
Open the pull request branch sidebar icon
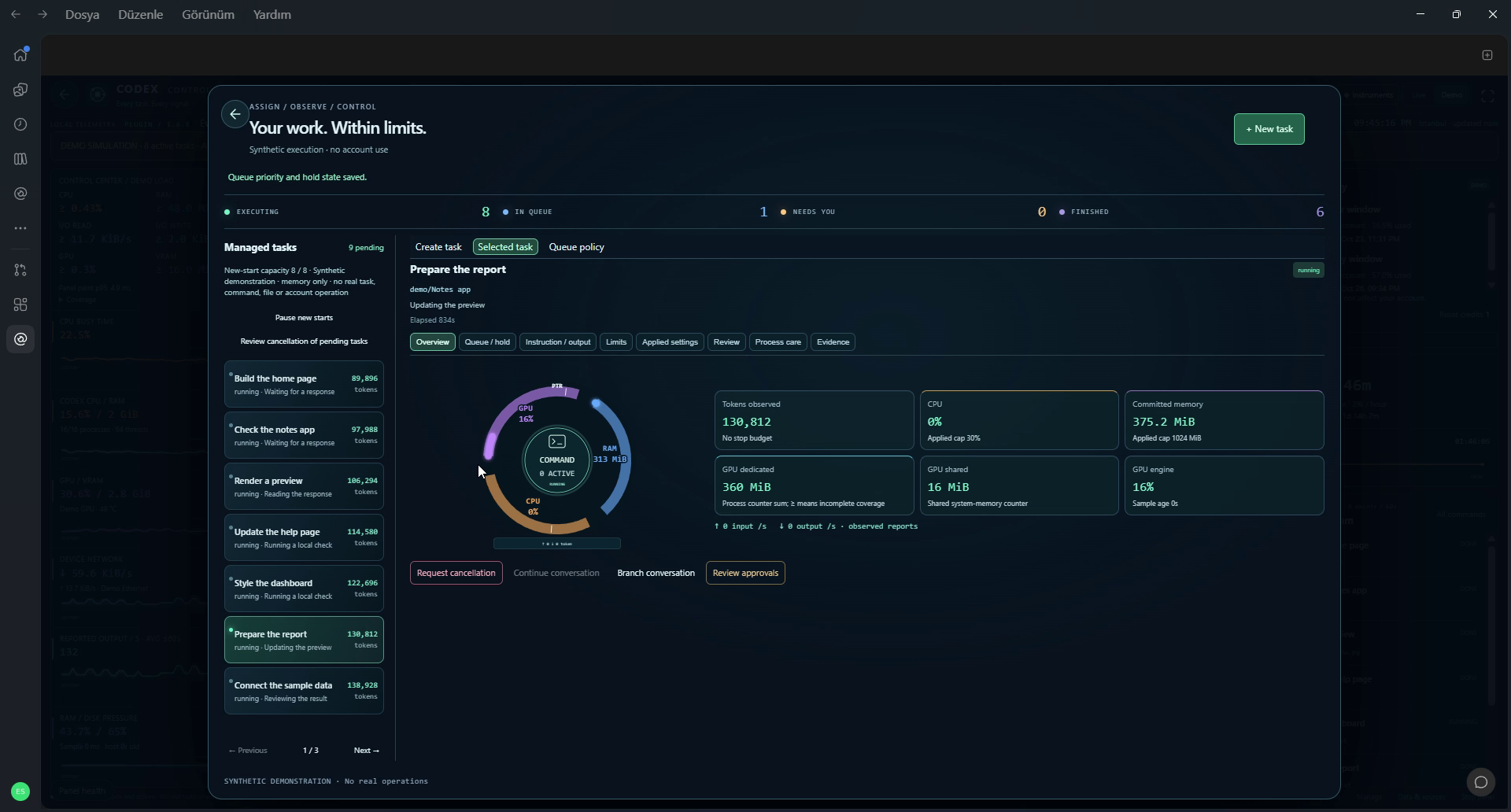(20, 270)
